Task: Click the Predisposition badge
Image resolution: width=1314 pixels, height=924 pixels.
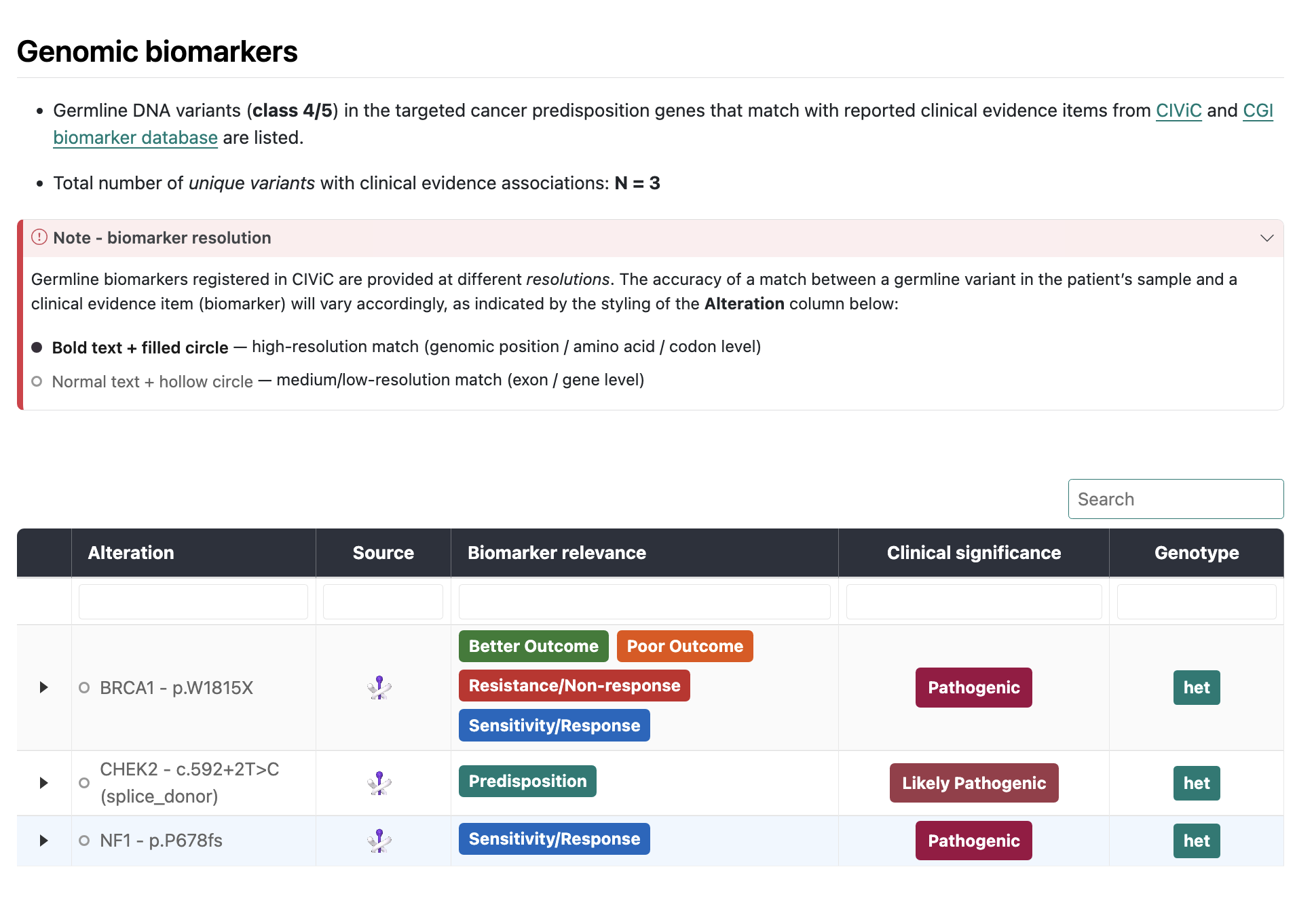Action: pyautogui.click(x=527, y=781)
